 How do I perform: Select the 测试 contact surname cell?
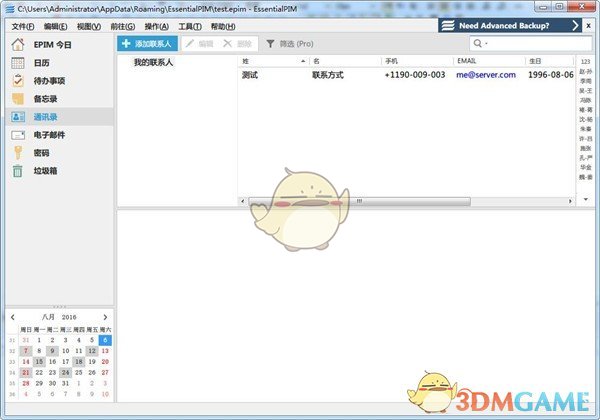pos(249,75)
